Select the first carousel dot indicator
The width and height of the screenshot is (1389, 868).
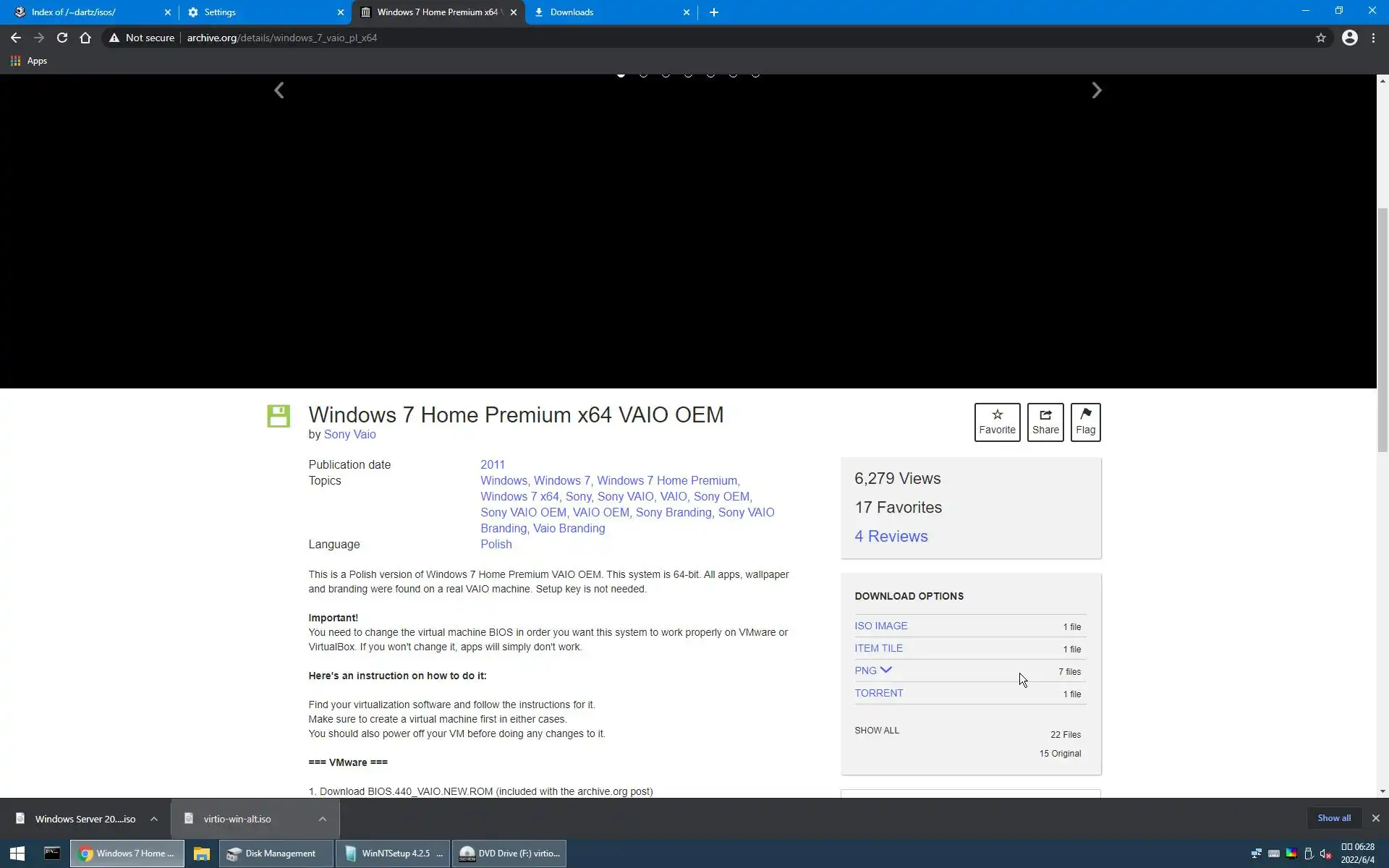(621, 75)
